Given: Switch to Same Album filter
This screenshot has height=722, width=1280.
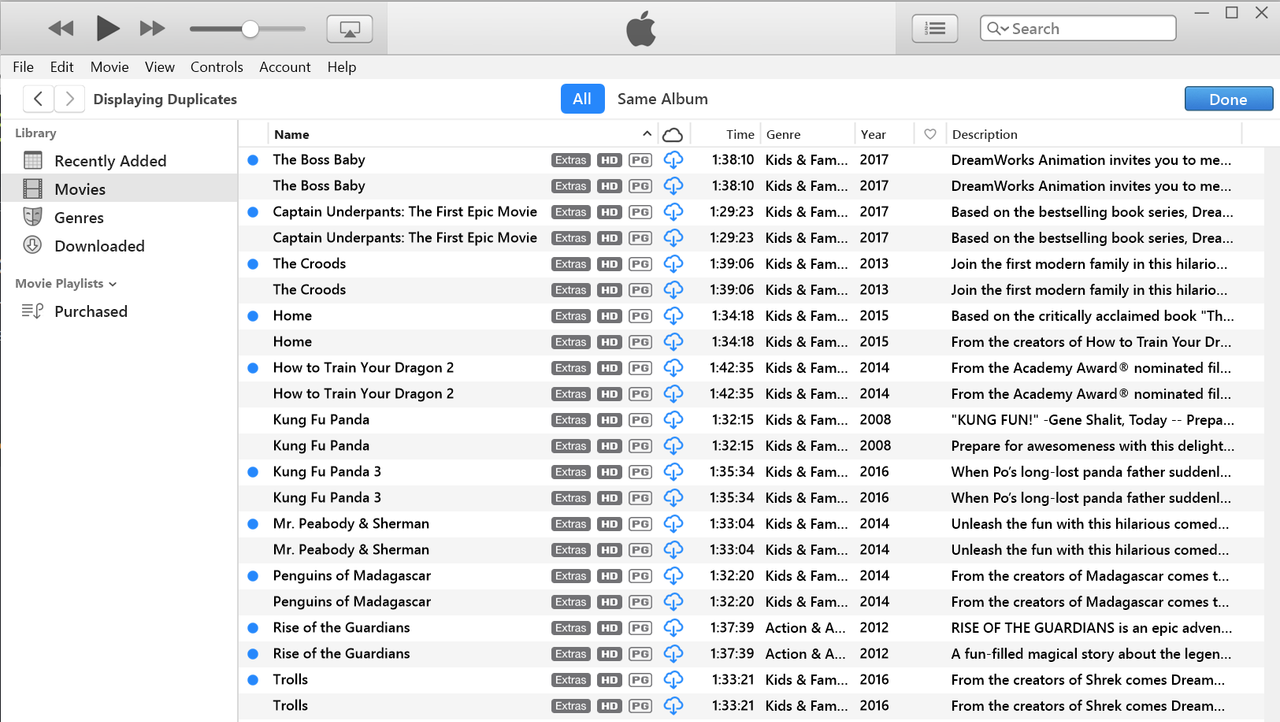Looking at the screenshot, I should click(x=662, y=99).
